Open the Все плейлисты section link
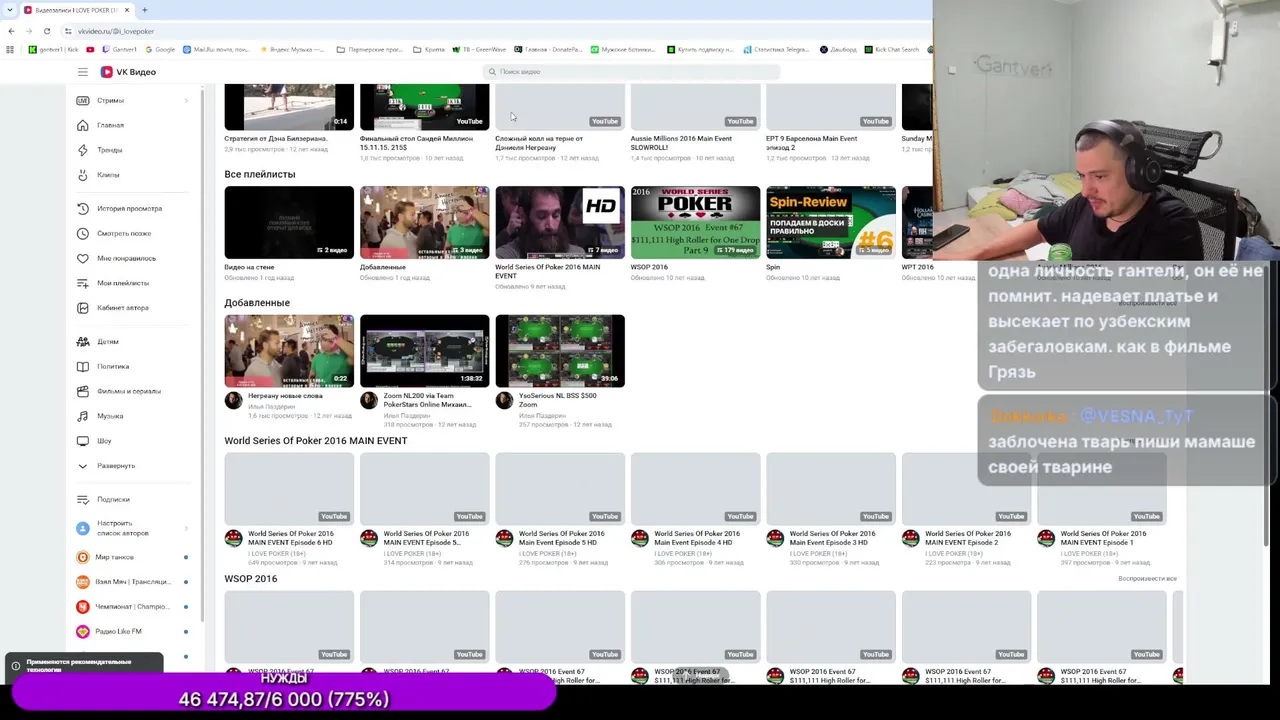1280x720 pixels. (x=260, y=174)
